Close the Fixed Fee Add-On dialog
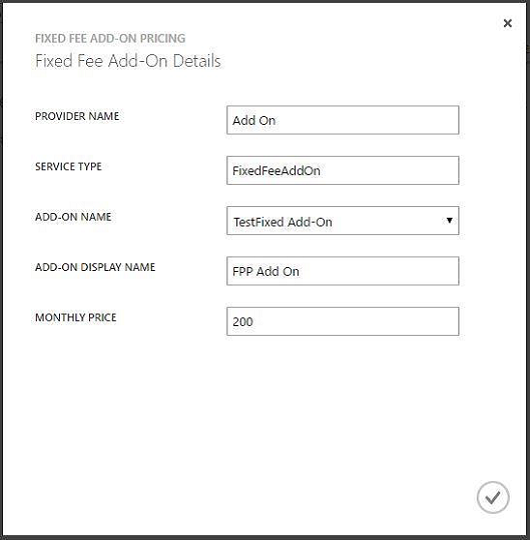 pos(507,23)
